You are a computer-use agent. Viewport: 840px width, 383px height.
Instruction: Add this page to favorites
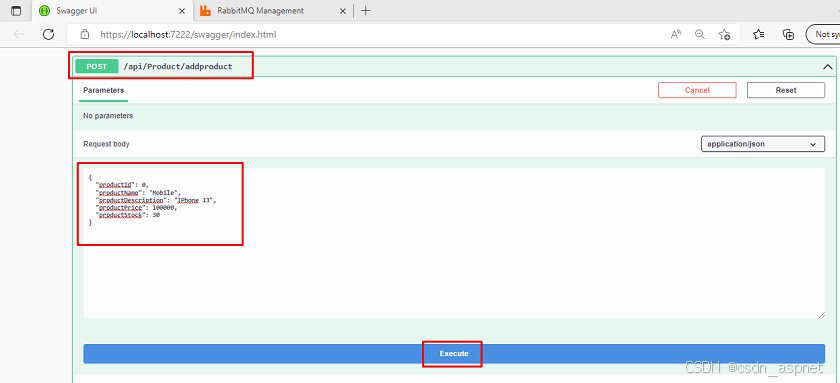click(724, 34)
